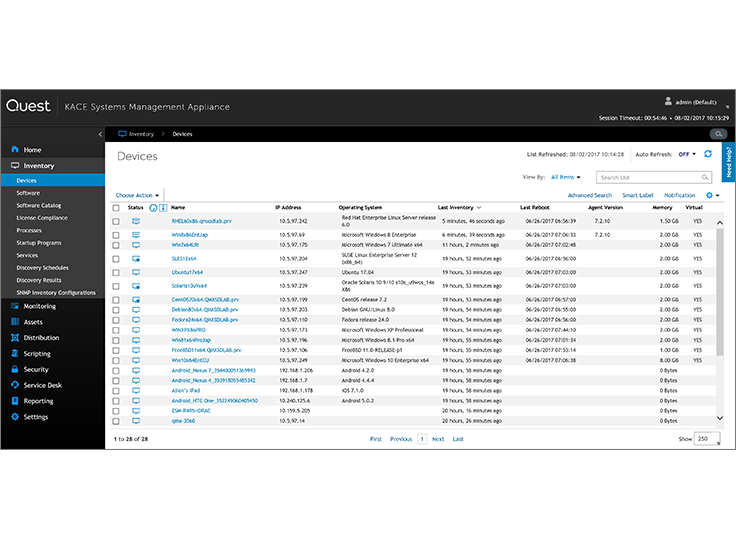
Task: Click the info column icon beside Status
Action: click(x=163, y=208)
